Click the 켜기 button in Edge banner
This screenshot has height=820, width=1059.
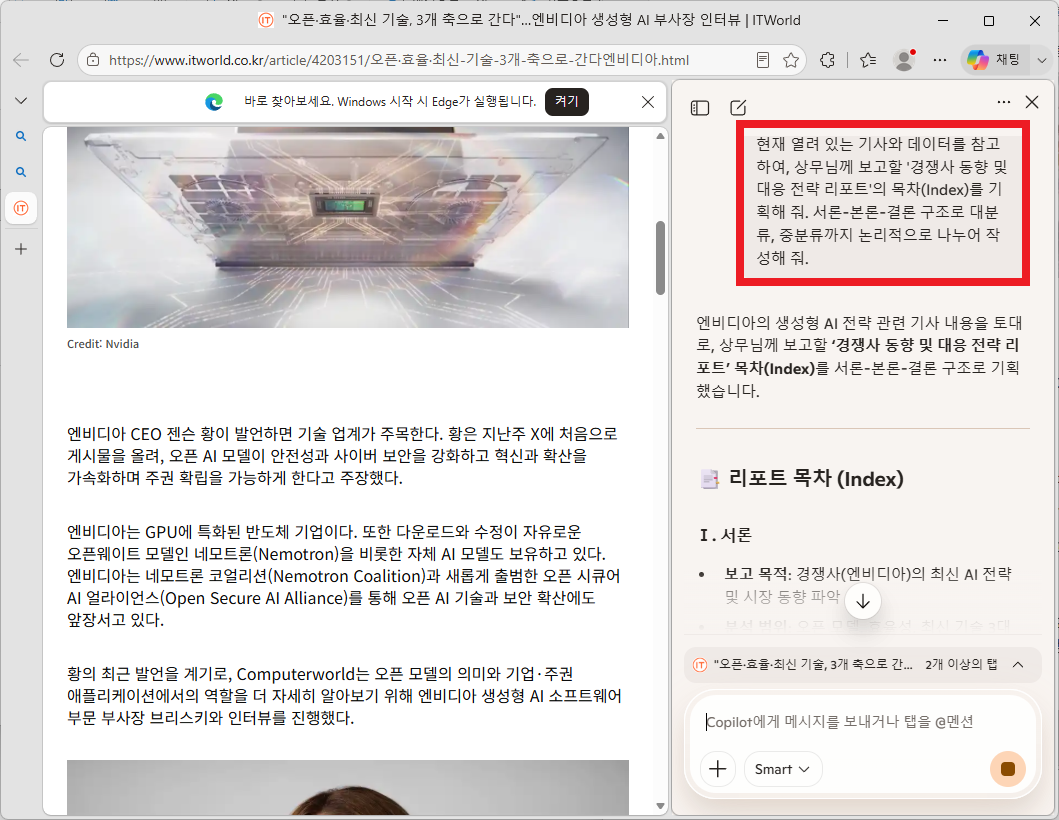point(567,101)
